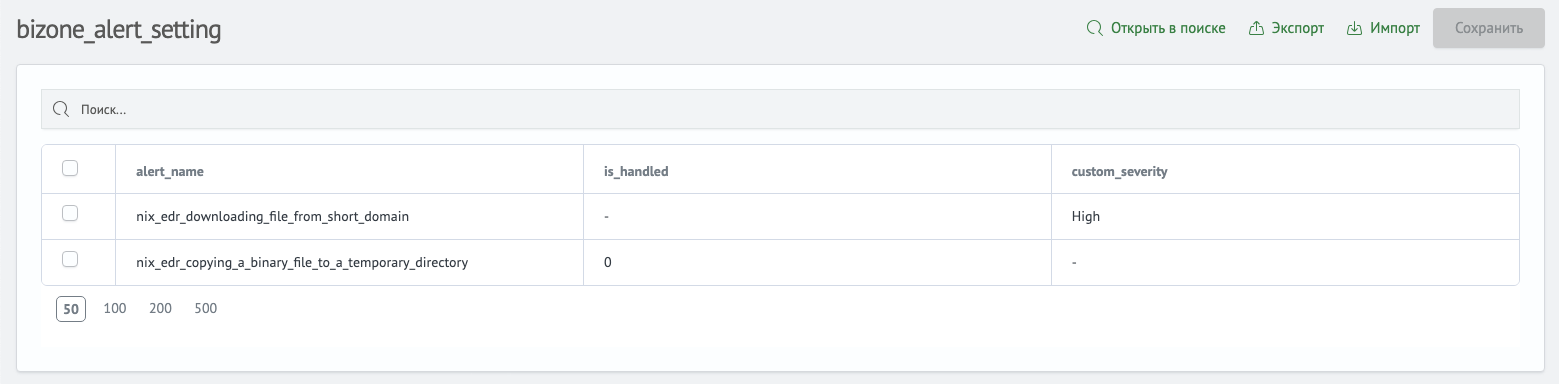Click the Экспорт upload icon
The image size is (1559, 384).
coord(1257,29)
